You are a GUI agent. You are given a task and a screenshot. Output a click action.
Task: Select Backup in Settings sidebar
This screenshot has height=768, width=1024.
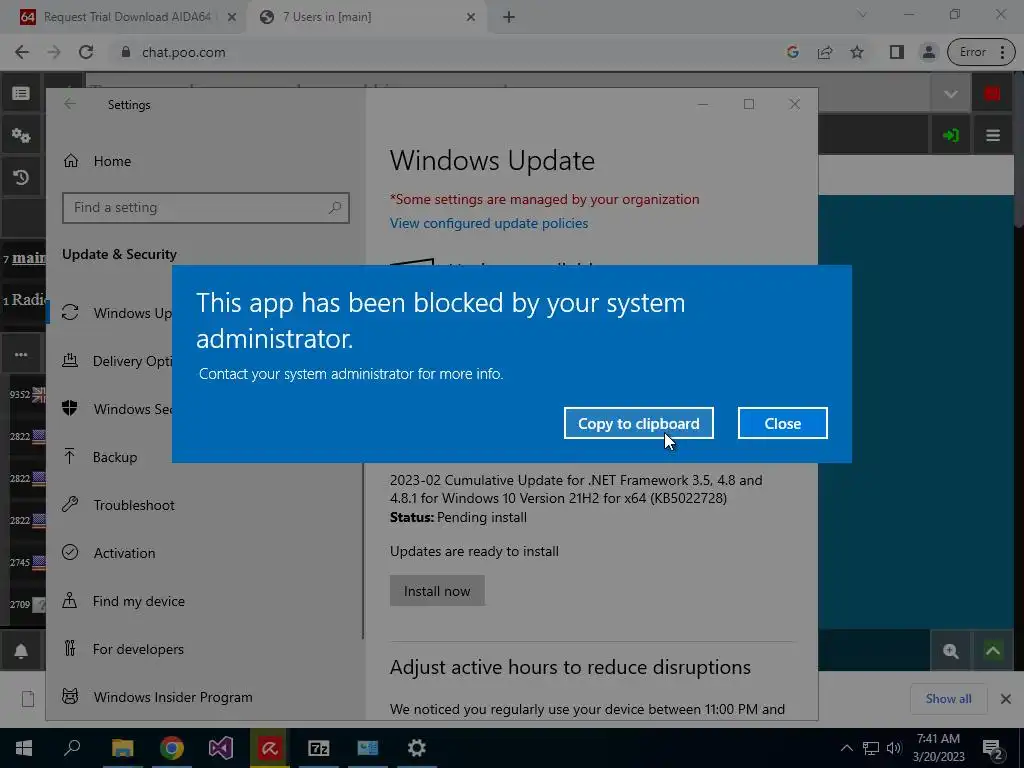coord(114,457)
